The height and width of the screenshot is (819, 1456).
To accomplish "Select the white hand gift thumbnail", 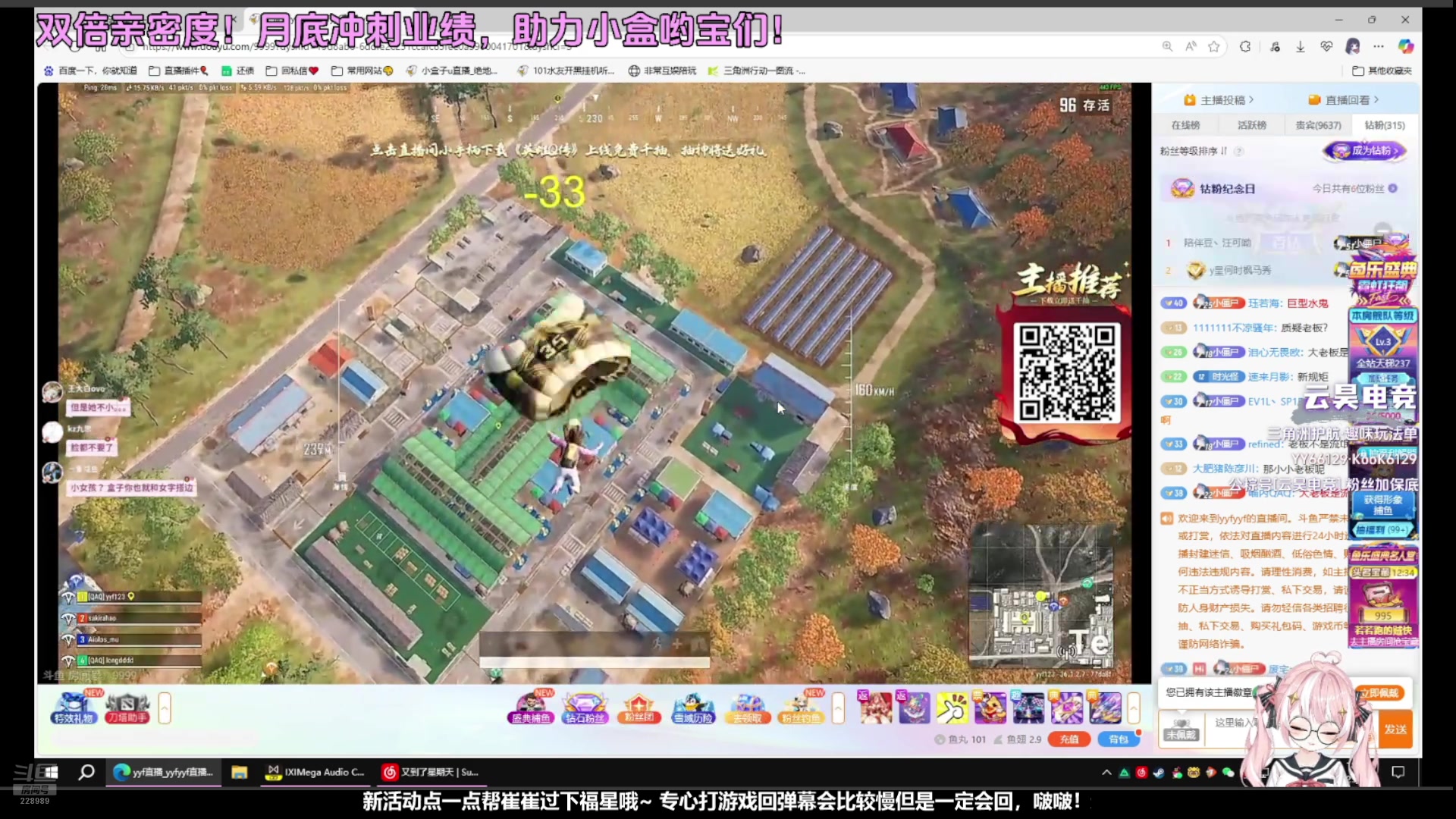I will [952, 708].
